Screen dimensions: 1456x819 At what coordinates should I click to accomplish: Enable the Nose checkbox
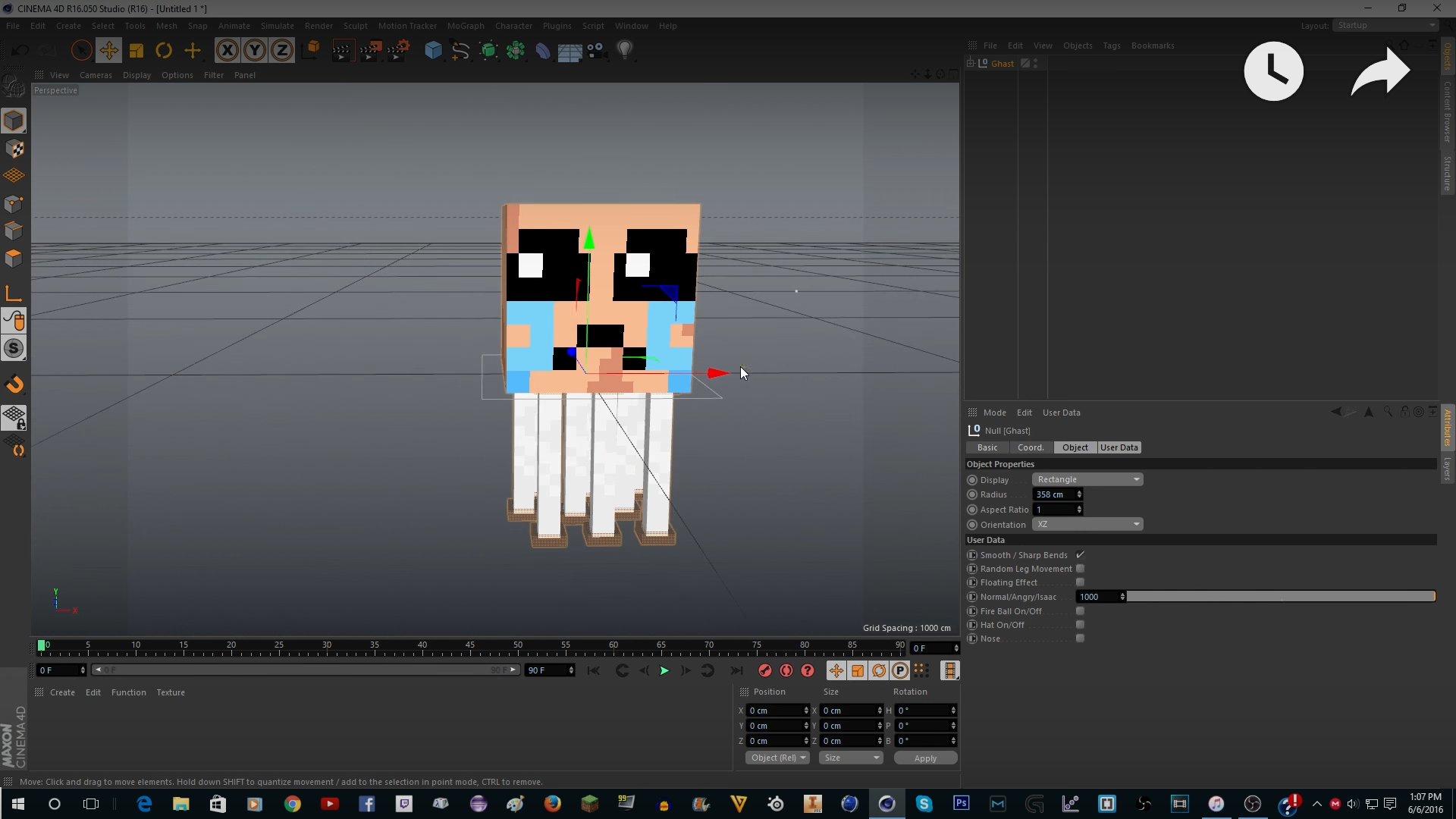[1080, 639]
